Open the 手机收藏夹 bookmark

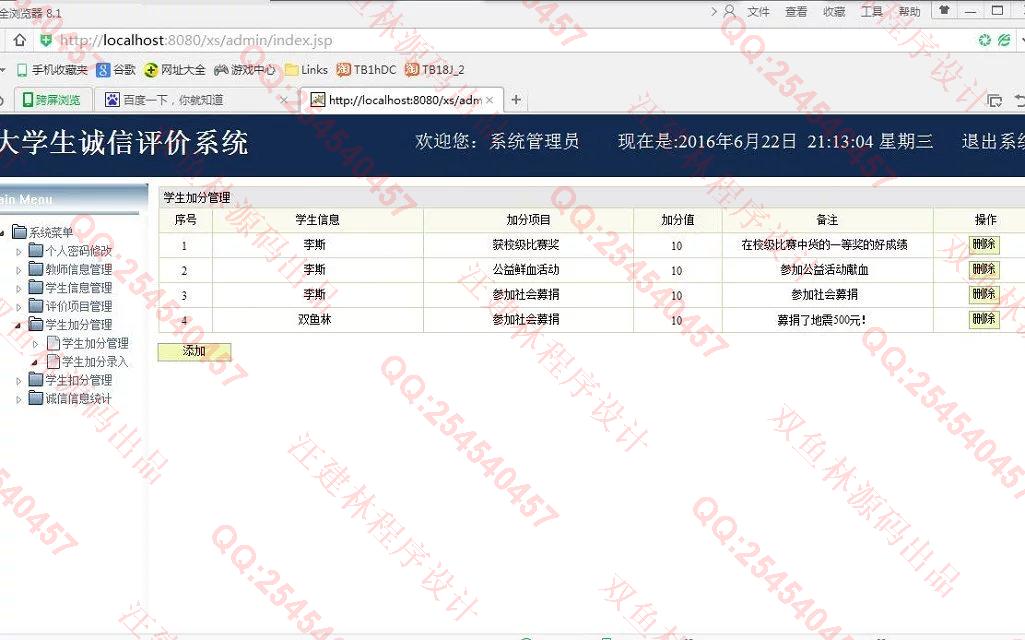click(x=52, y=70)
